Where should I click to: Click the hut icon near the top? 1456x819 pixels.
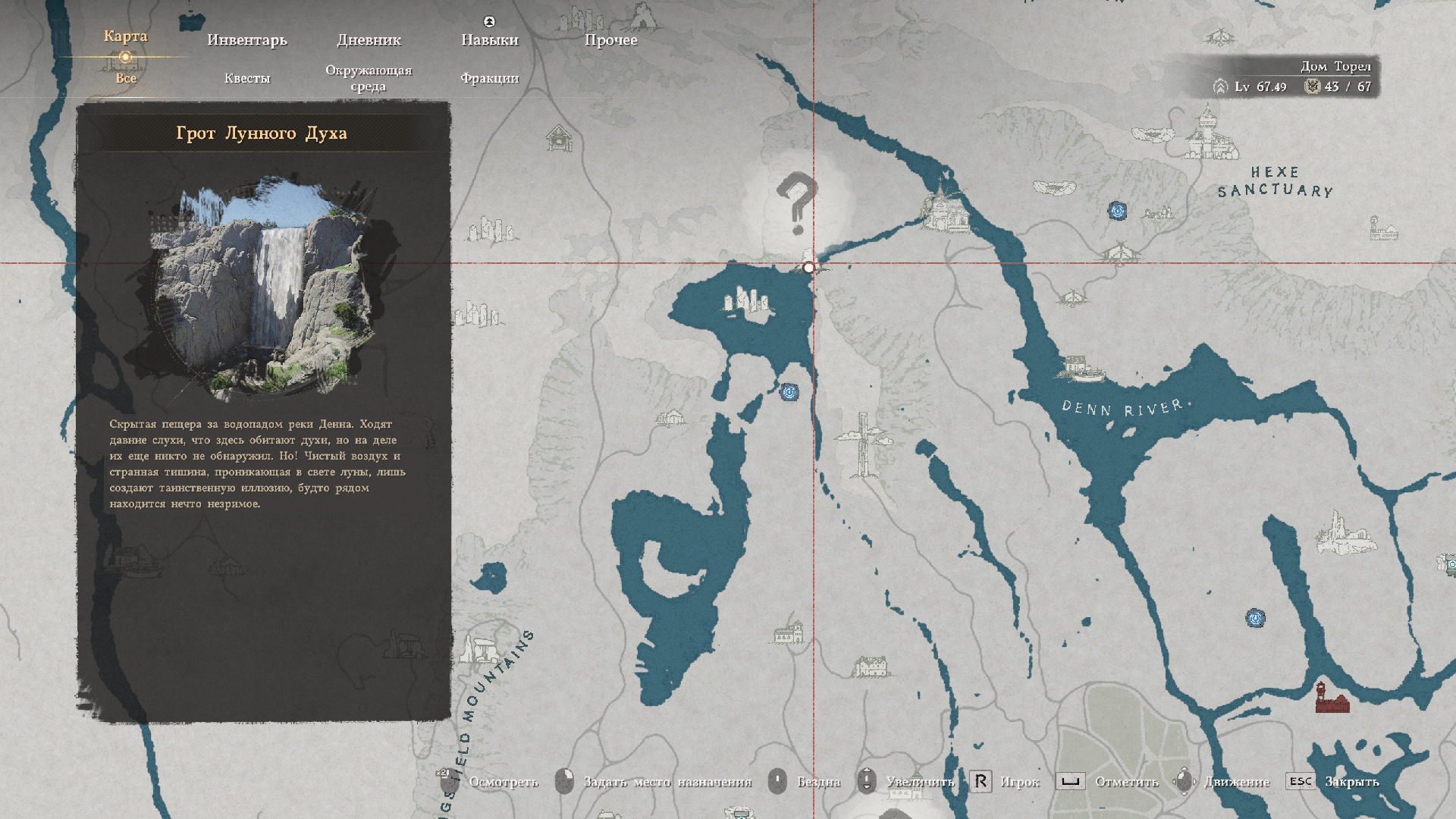[559, 137]
